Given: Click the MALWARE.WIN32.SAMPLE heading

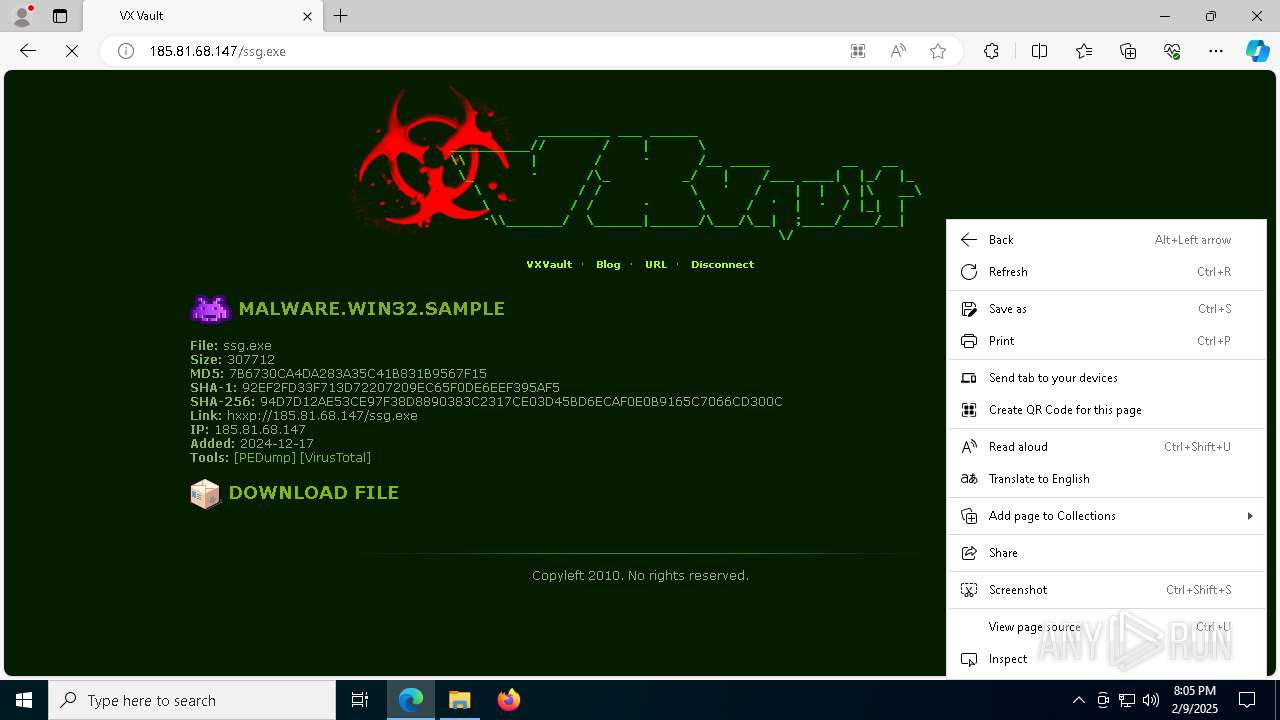Looking at the screenshot, I should [371, 309].
